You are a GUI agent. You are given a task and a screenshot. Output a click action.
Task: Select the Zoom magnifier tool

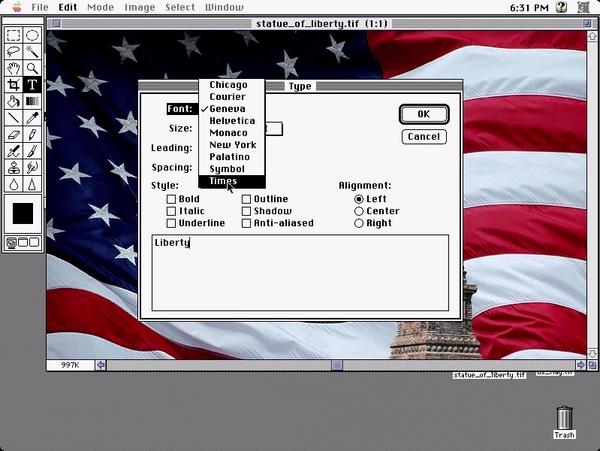(x=32, y=68)
